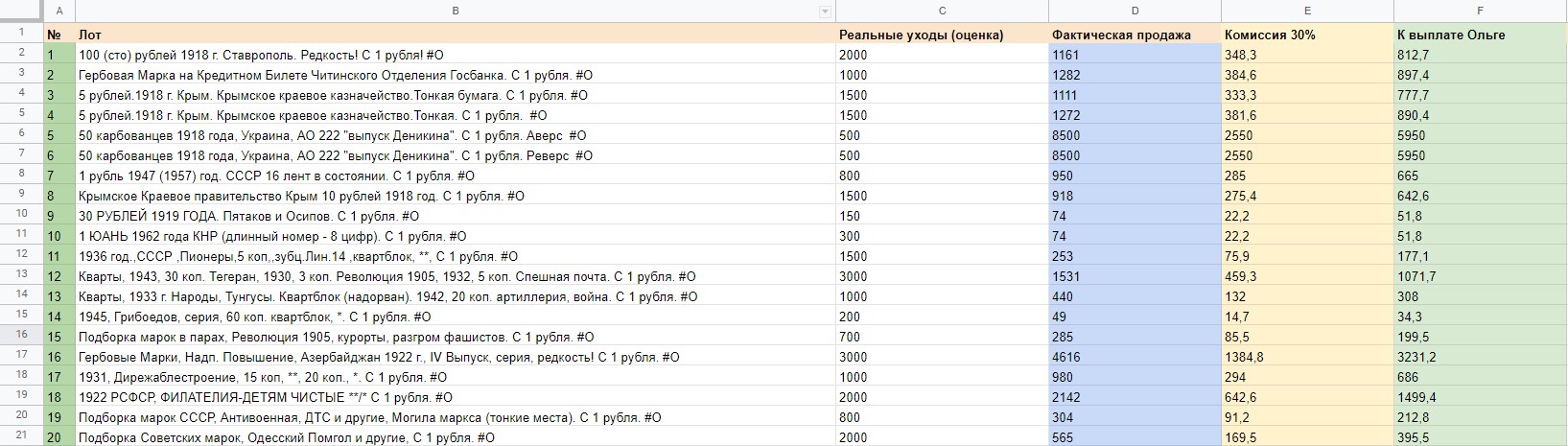Select lot "Подборка марок в парах, Революция 1905"
This screenshot has height=446, width=1568.
(x=456, y=337)
